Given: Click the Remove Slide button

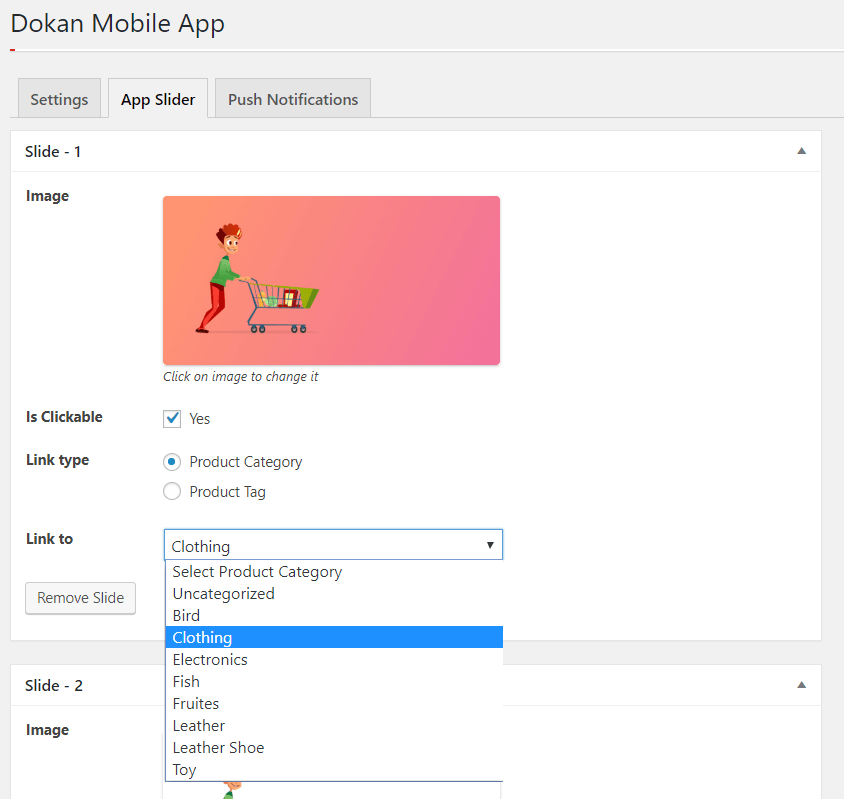Looking at the screenshot, I should (80, 598).
